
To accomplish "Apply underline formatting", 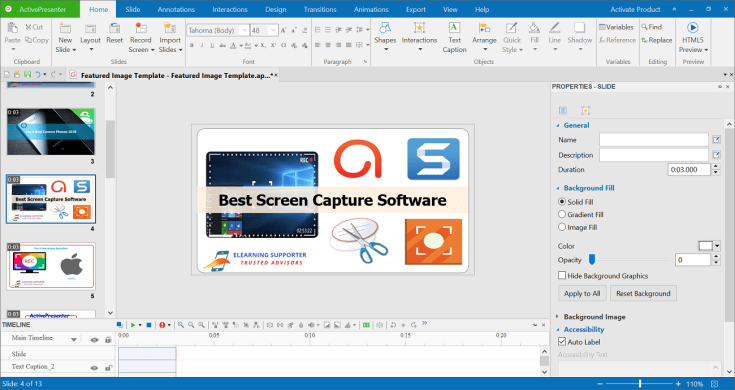I will (212, 45).
